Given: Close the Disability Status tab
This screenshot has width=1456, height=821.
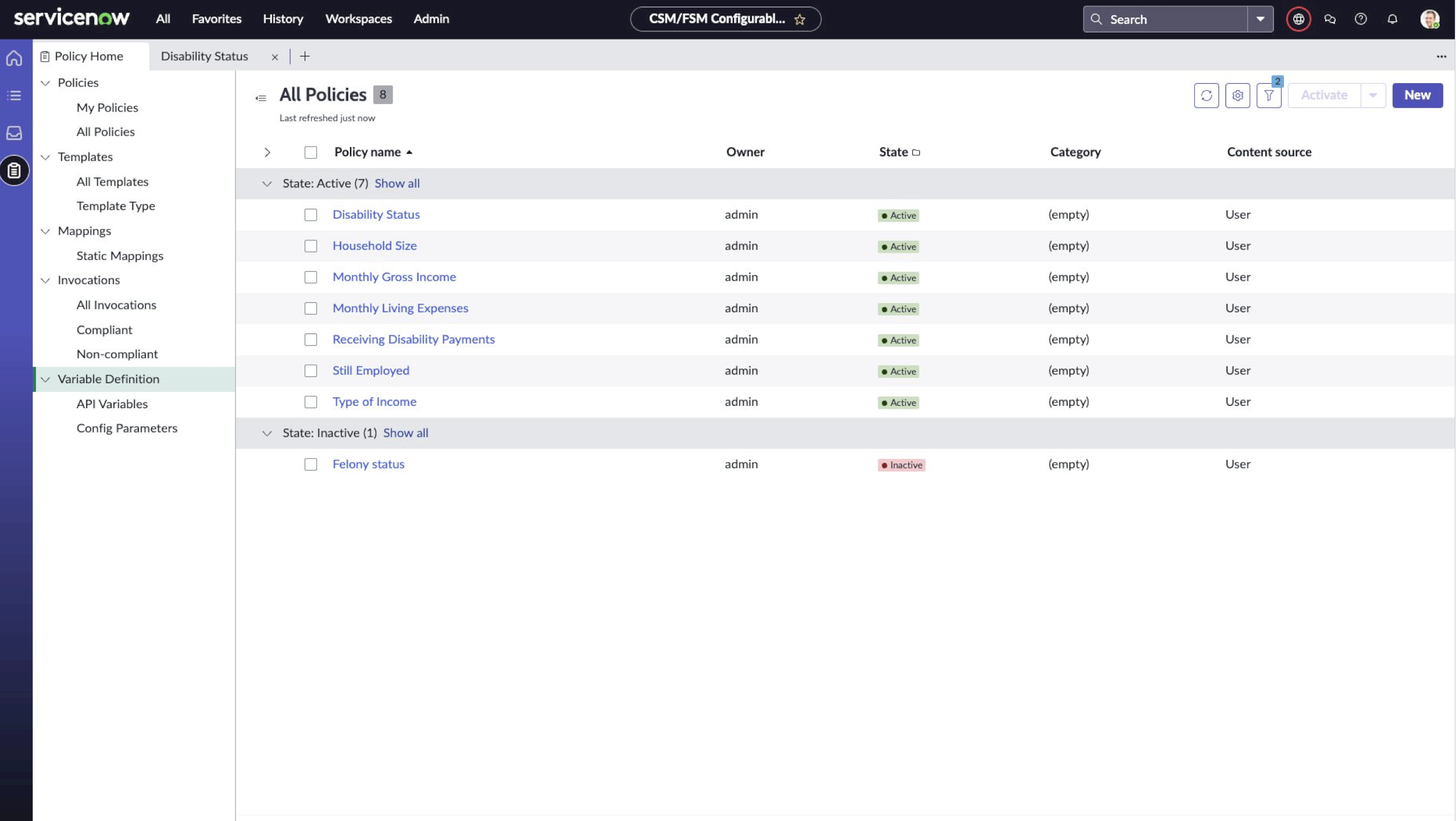Looking at the screenshot, I should (x=274, y=57).
